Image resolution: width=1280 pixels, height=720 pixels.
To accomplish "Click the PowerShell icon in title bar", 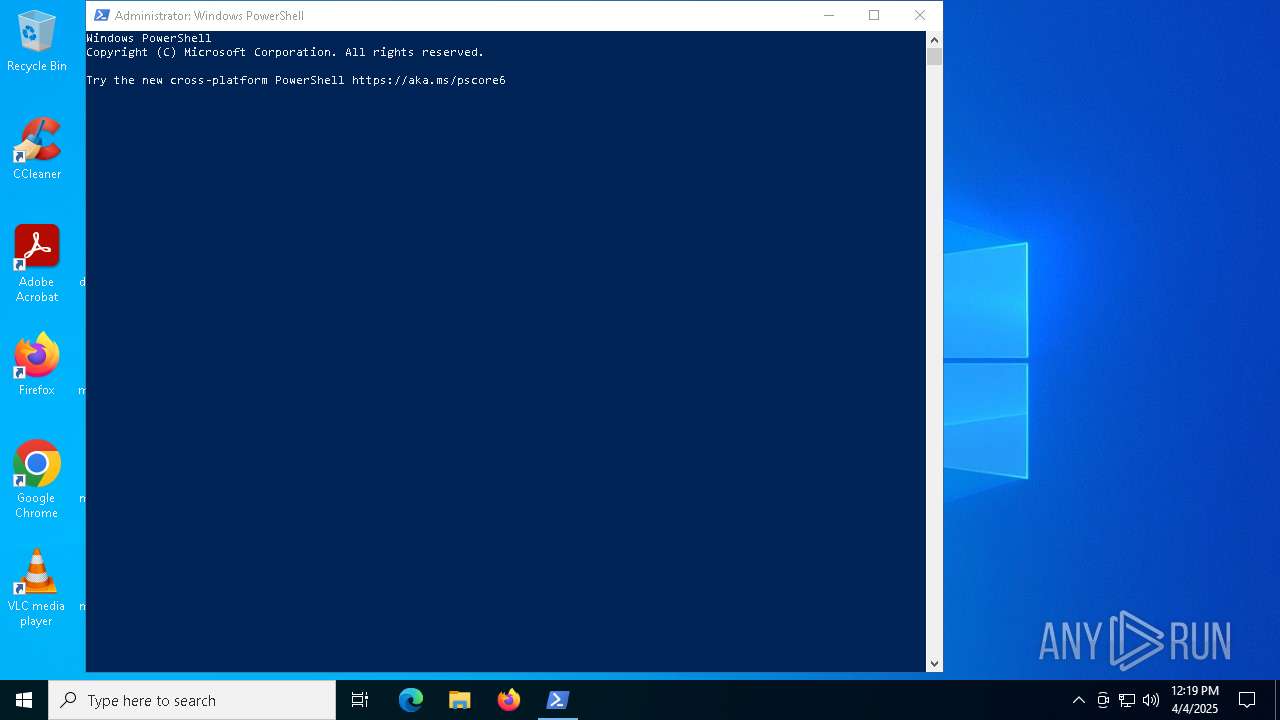I will click(x=101, y=15).
